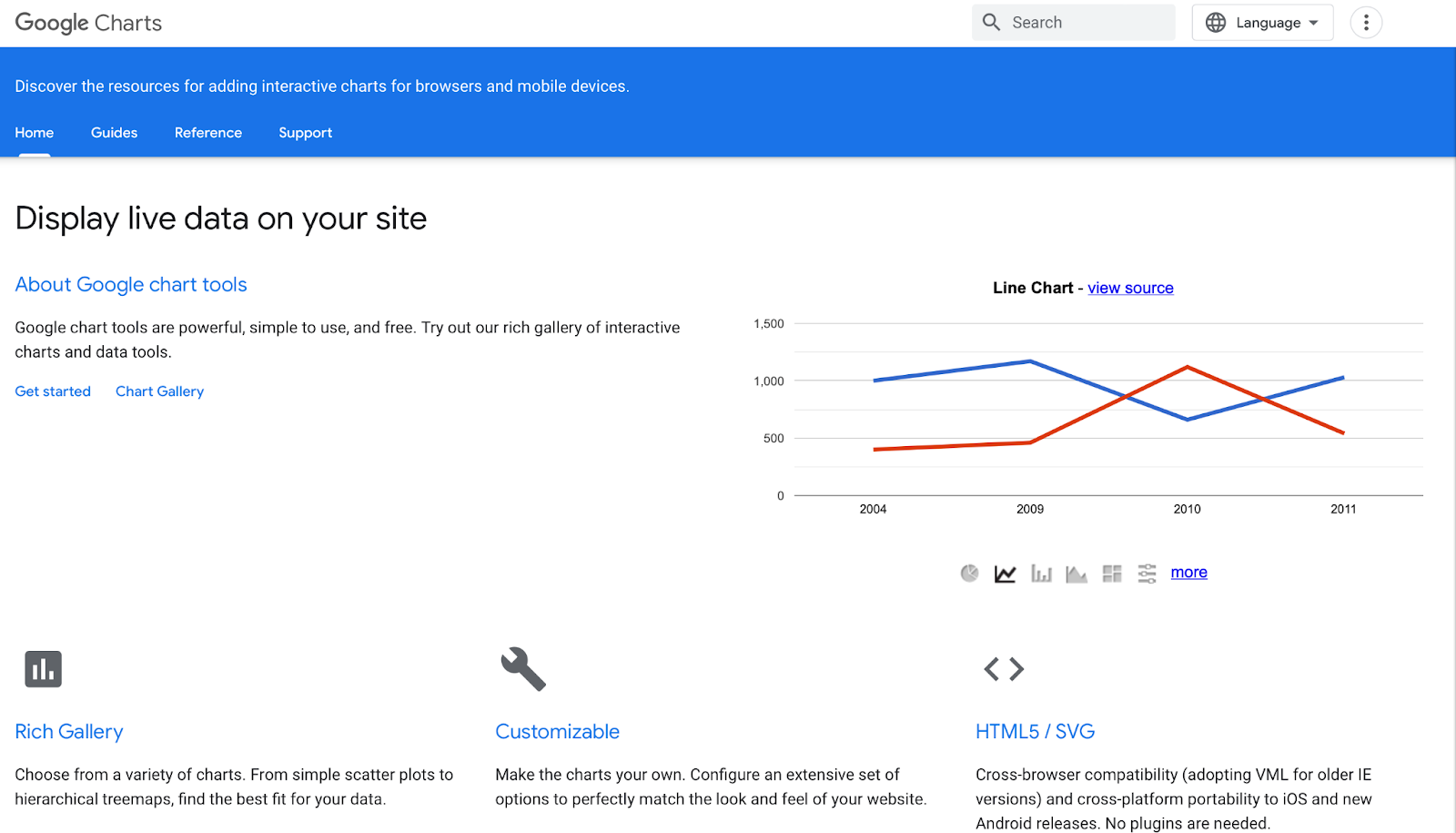Open the Rich Gallery heading link
1456x833 pixels.
tap(69, 732)
